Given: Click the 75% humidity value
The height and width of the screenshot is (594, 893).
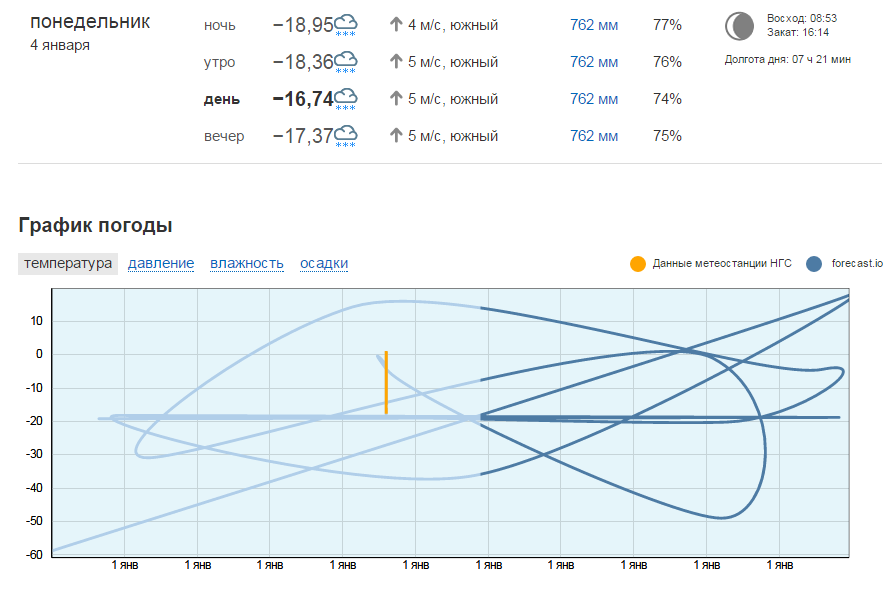Looking at the screenshot, I should coord(667,136).
